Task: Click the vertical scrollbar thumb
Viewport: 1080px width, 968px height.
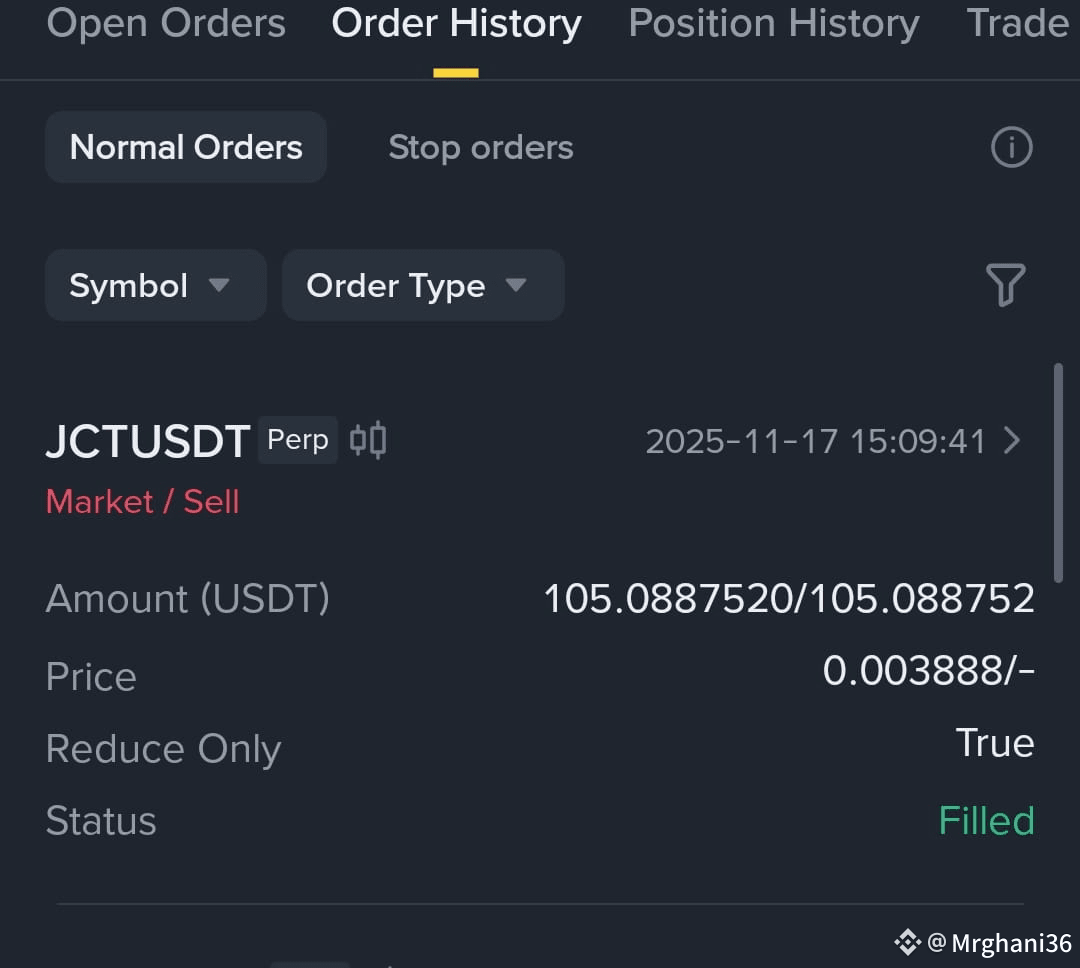Action: click(x=1058, y=473)
